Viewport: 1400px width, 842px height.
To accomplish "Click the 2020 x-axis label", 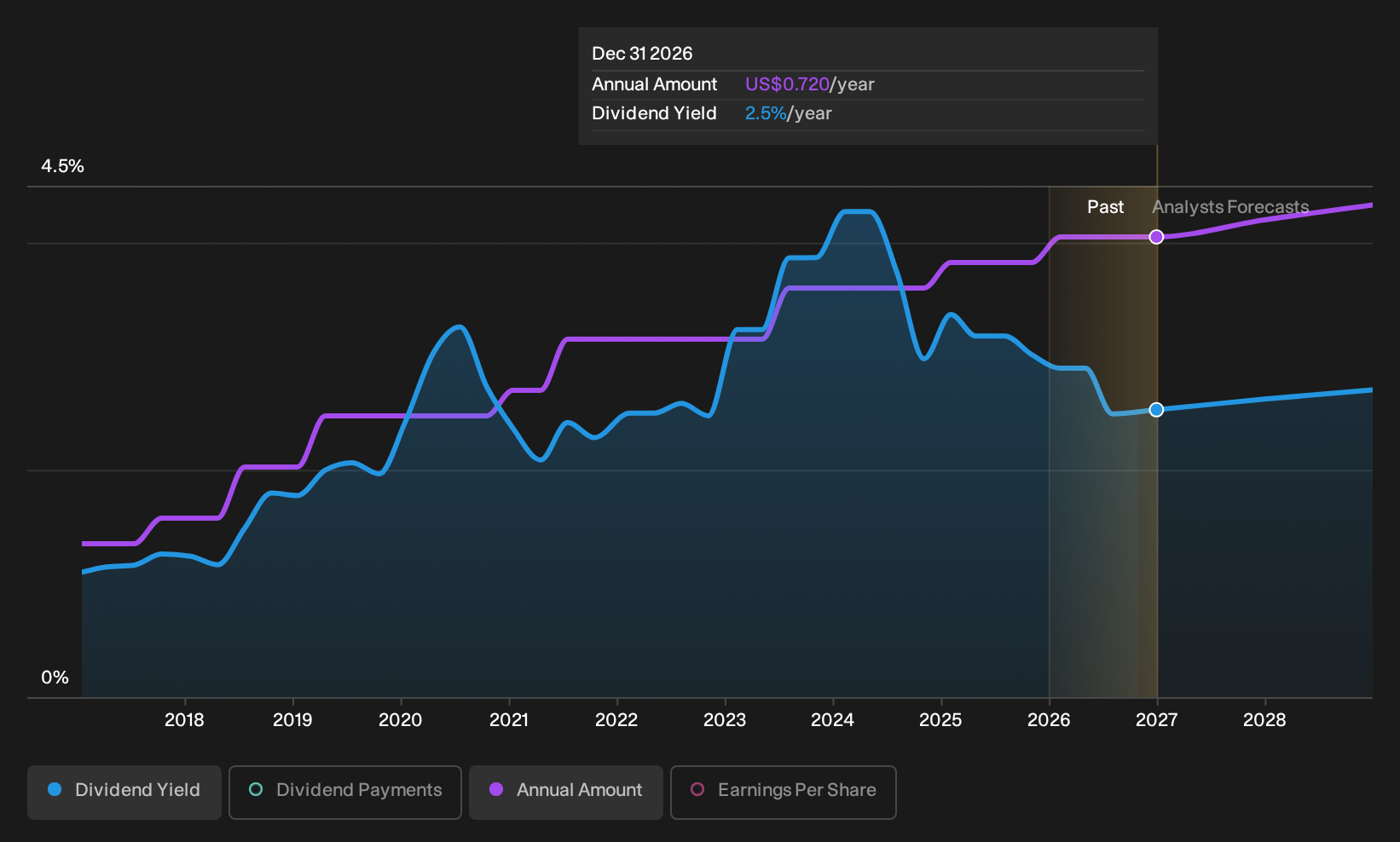I will tap(401, 720).
